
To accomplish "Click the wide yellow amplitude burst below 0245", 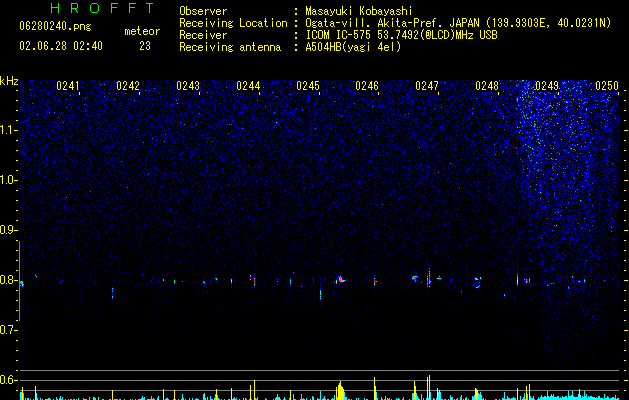I will click(341, 391).
